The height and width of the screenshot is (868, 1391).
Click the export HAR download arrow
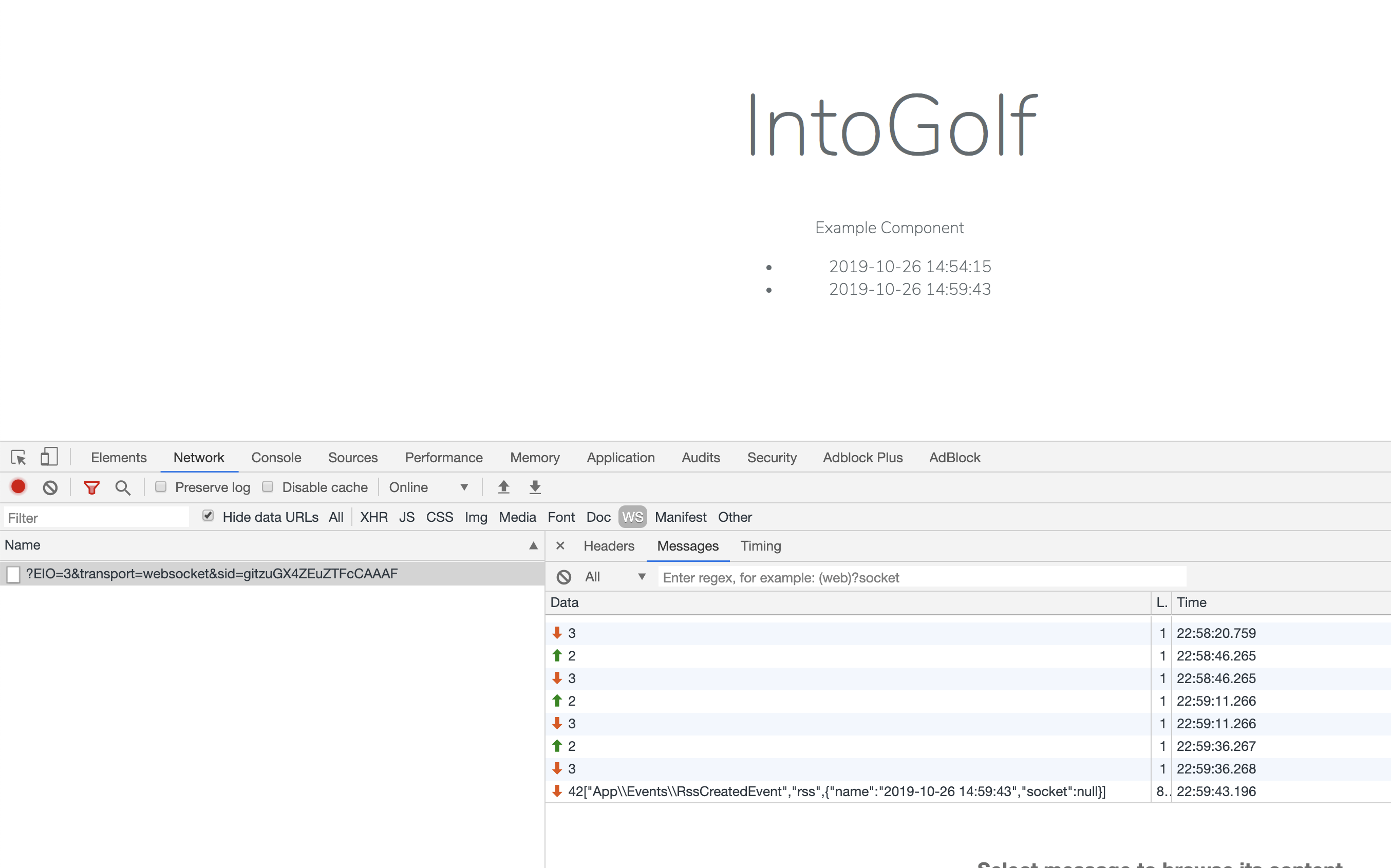(535, 487)
